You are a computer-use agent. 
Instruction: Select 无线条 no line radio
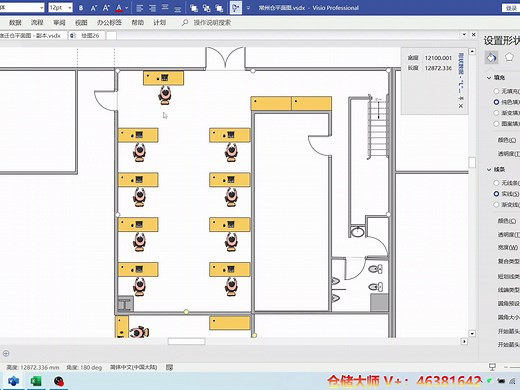pos(496,183)
